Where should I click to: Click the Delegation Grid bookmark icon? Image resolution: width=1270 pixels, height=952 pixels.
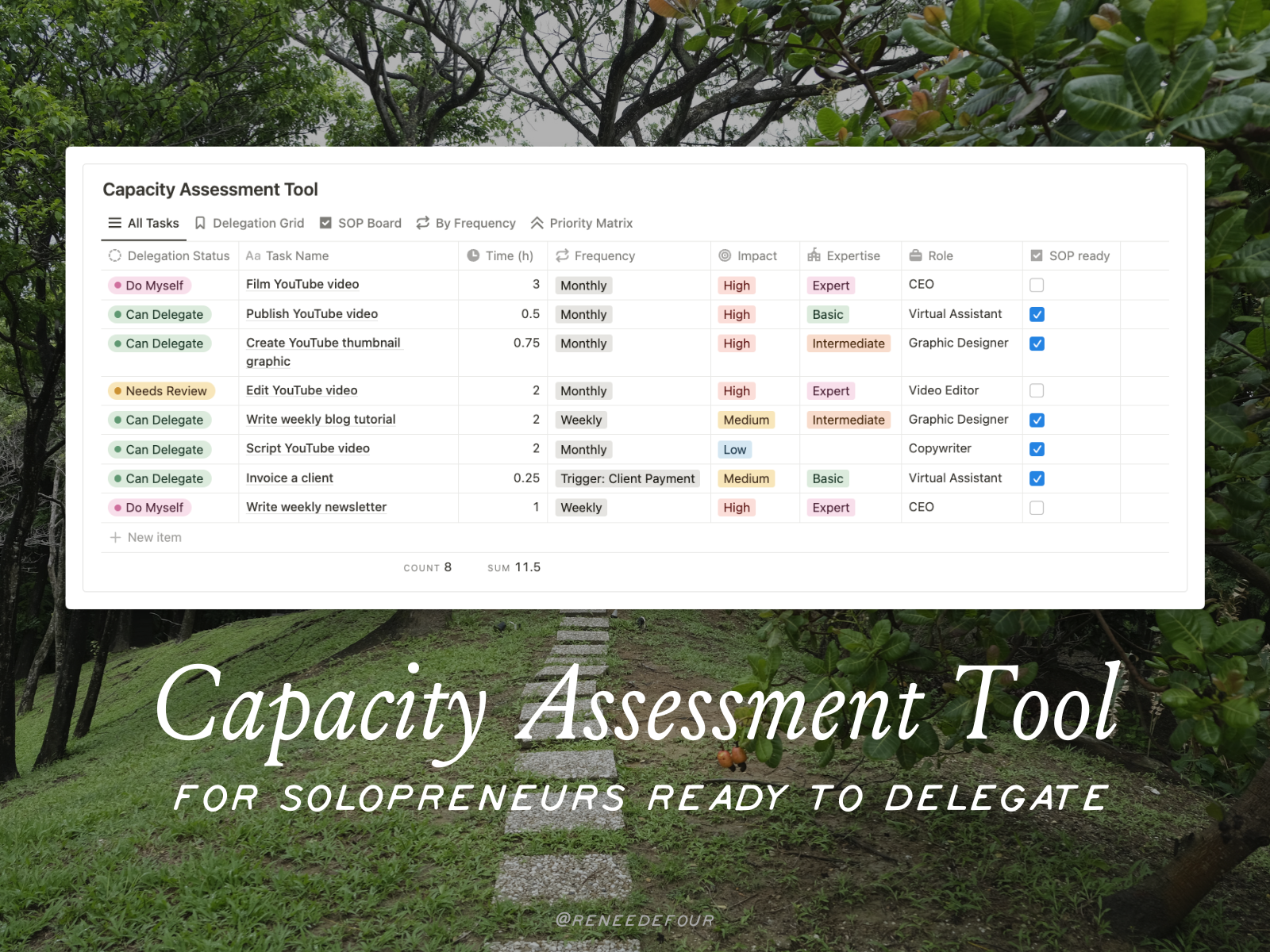tap(200, 223)
